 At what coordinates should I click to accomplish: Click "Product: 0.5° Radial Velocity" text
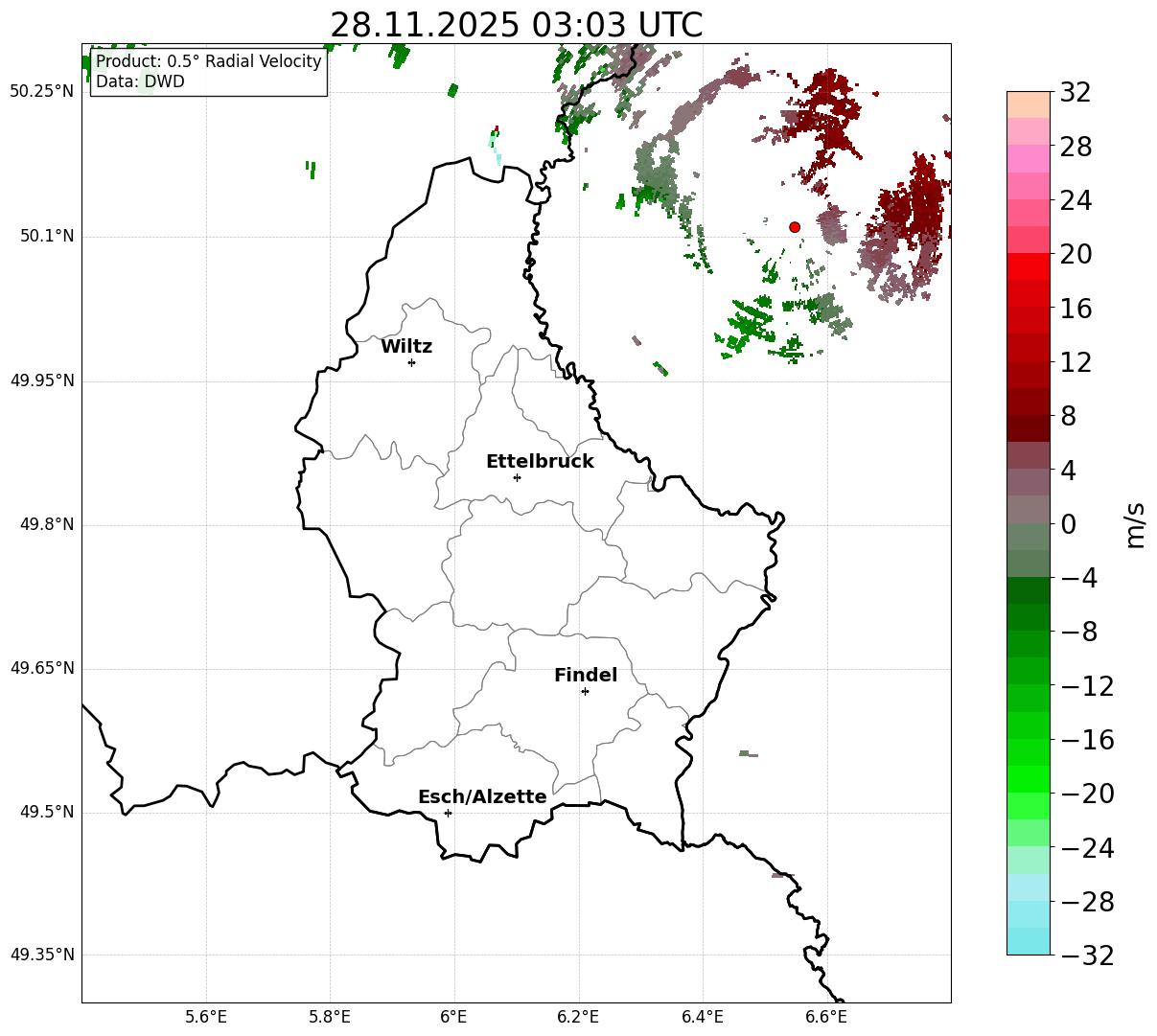click(209, 61)
